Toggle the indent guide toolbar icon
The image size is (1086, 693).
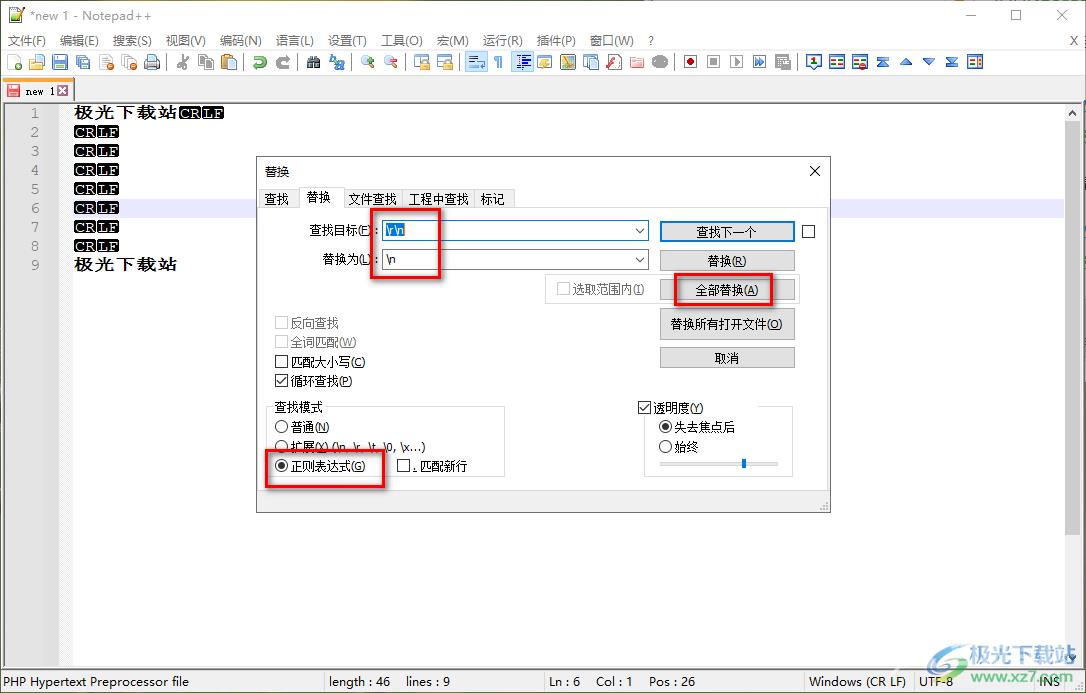click(522, 62)
